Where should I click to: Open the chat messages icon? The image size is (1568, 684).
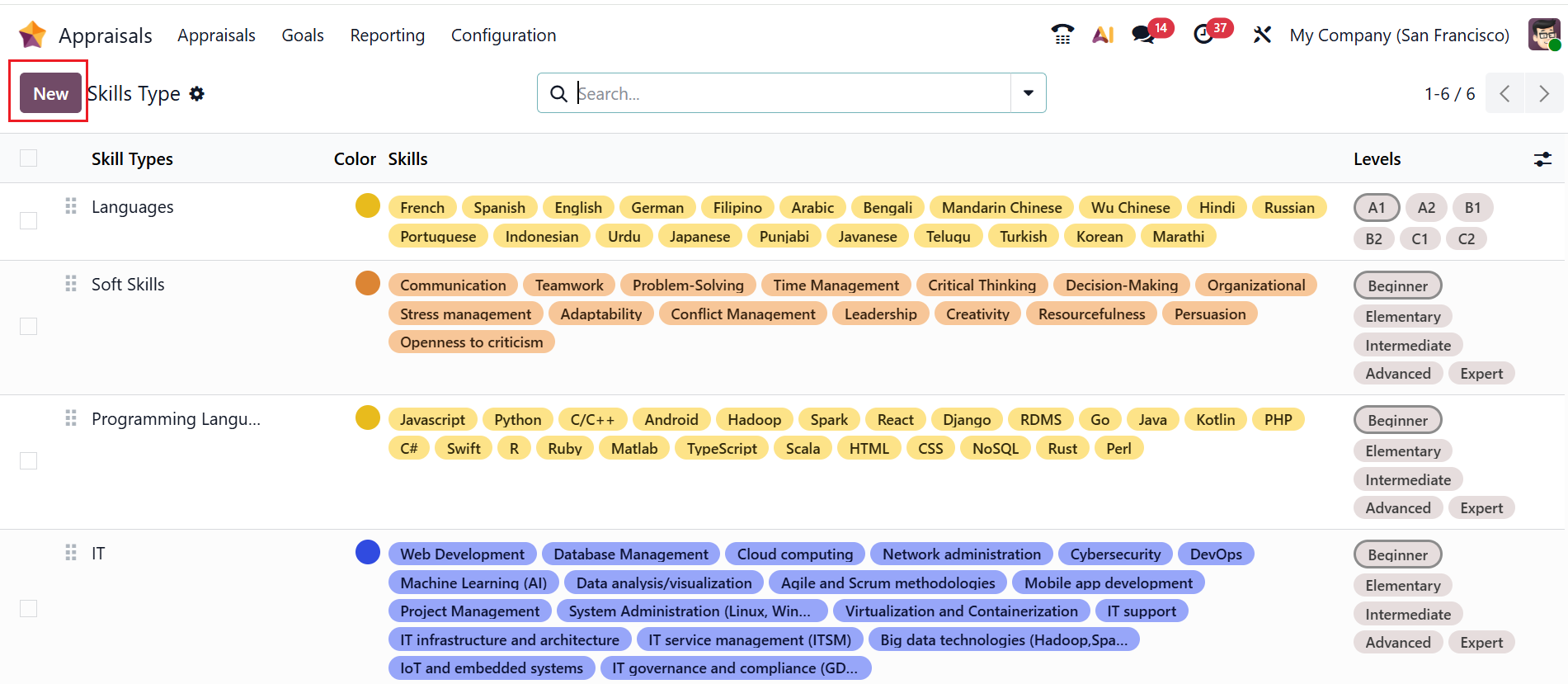pyautogui.click(x=1143, y=35)
